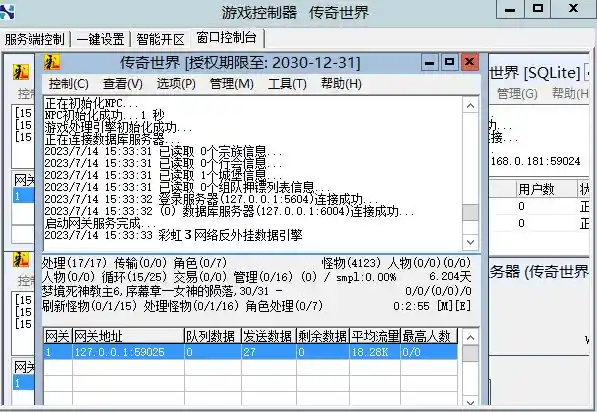Screen dimensions: 597x412
Task: Minimize the 游戏控制器 main window
Action: point(510,9)
